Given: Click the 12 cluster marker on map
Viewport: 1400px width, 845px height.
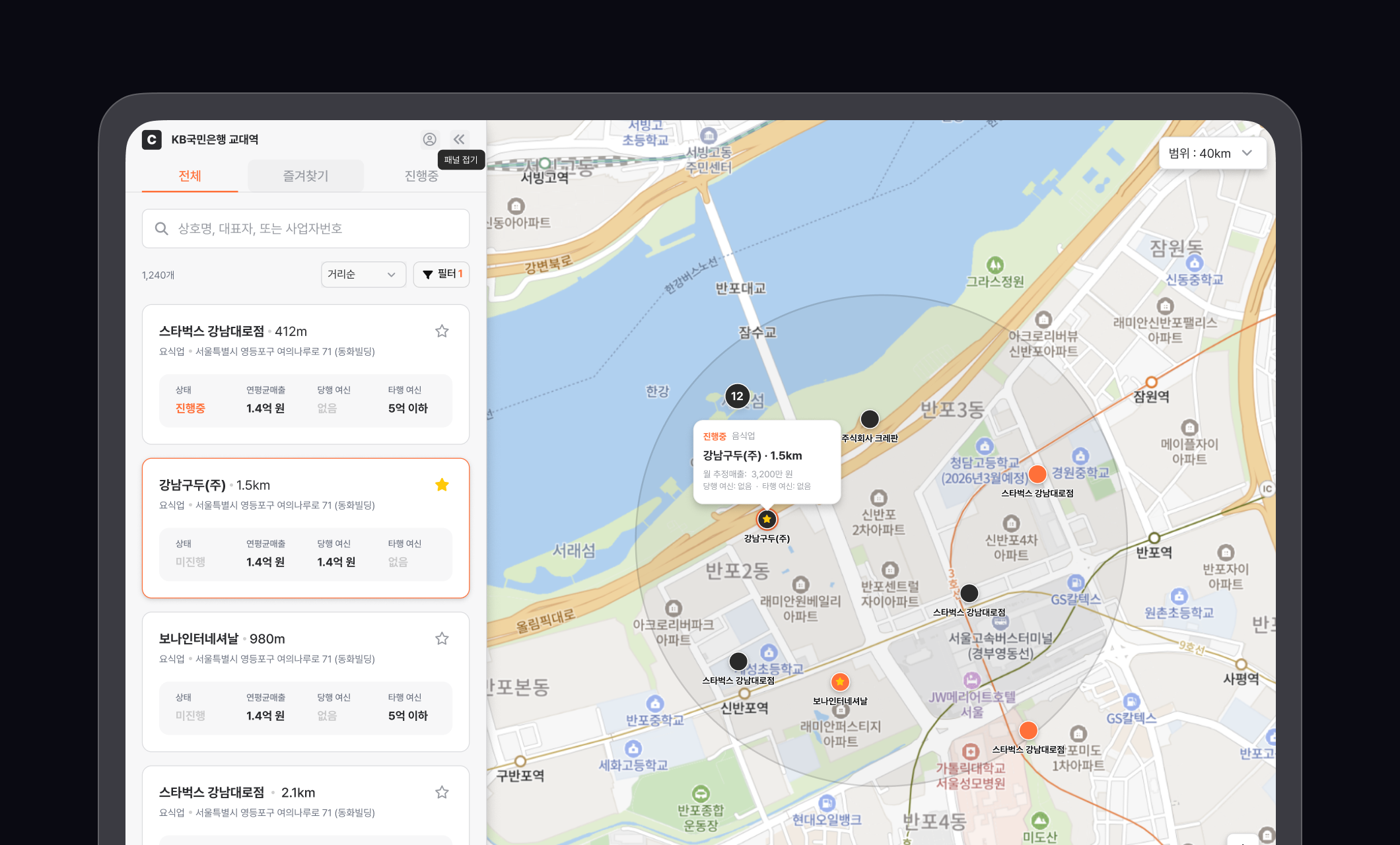Looking at the screenshot, I should click(737, 396).
